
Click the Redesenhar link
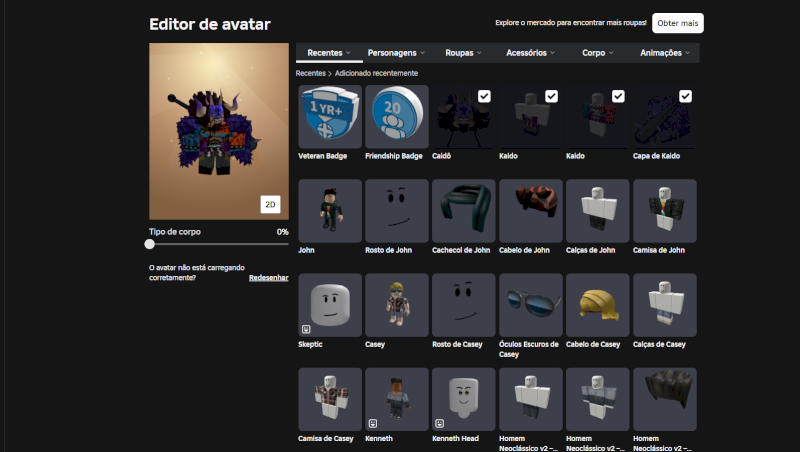(268, 278)
